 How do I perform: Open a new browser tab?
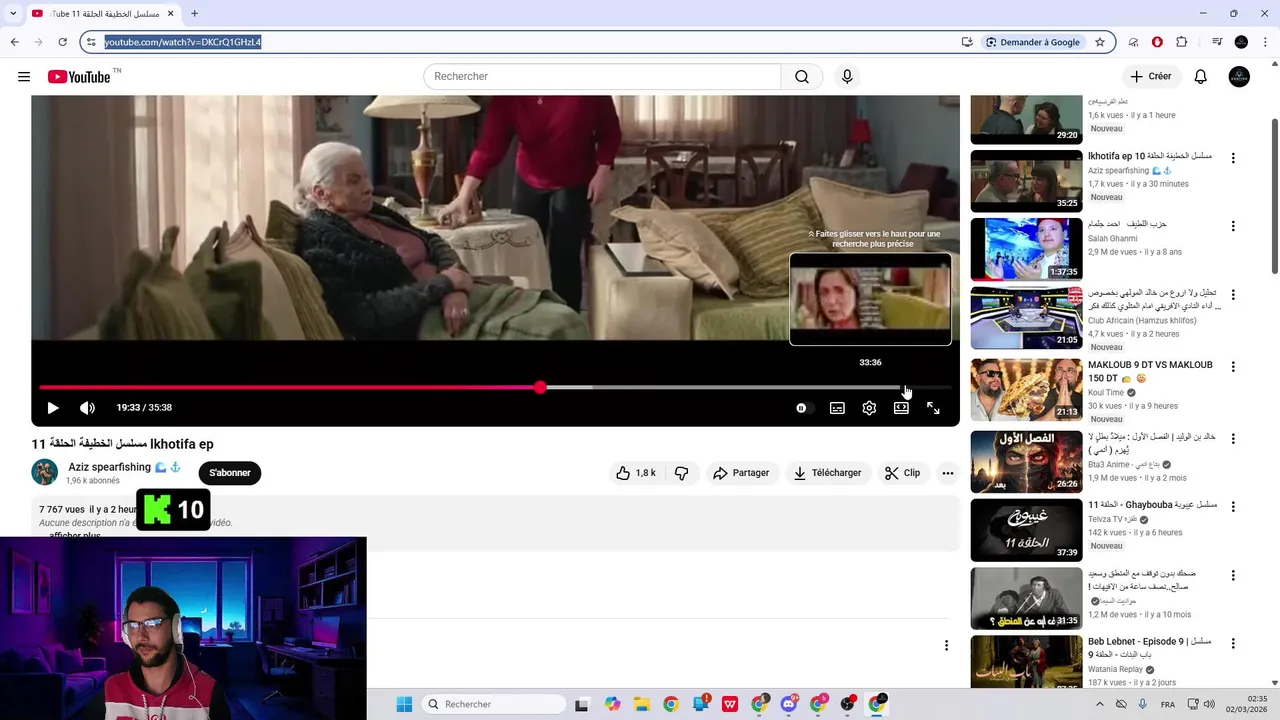[194, 14]
